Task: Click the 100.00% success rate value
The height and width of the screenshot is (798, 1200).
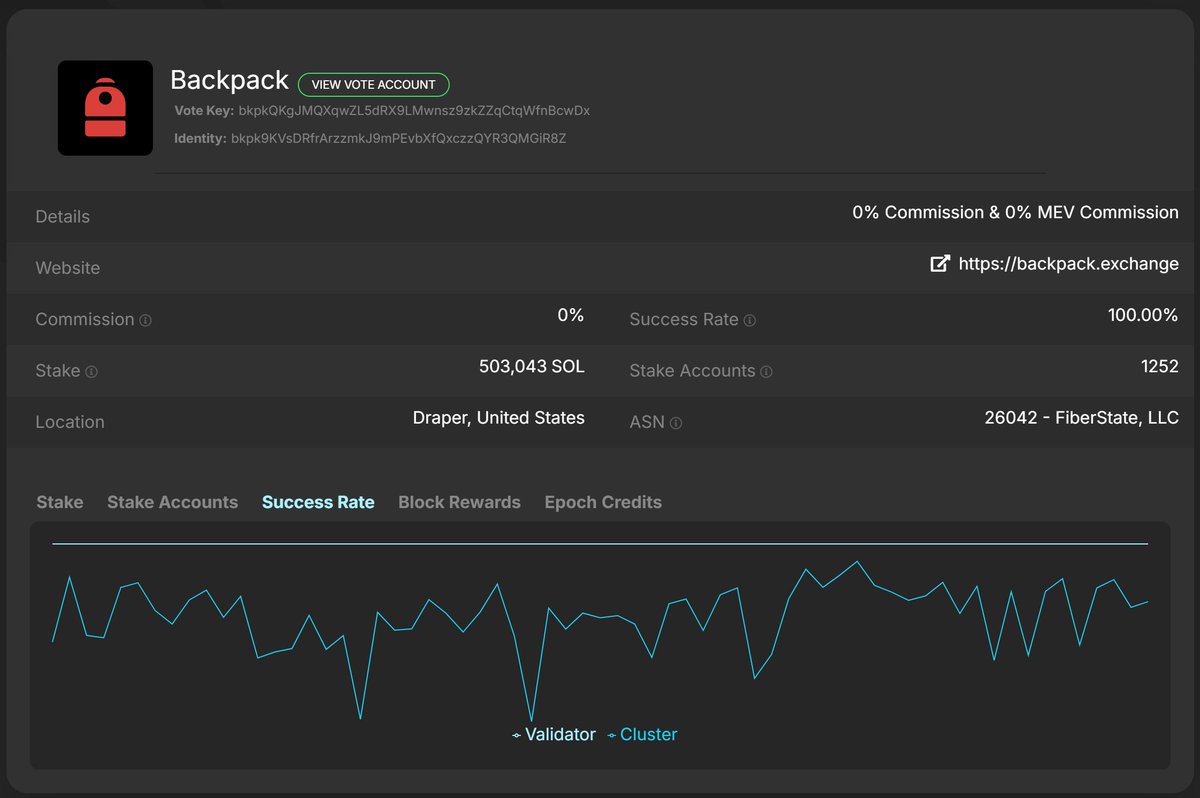Action: (1143, 315)
